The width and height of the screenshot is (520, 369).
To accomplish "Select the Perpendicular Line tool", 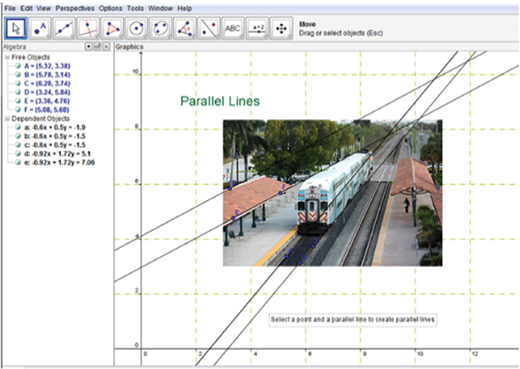I will coord(88,29).
